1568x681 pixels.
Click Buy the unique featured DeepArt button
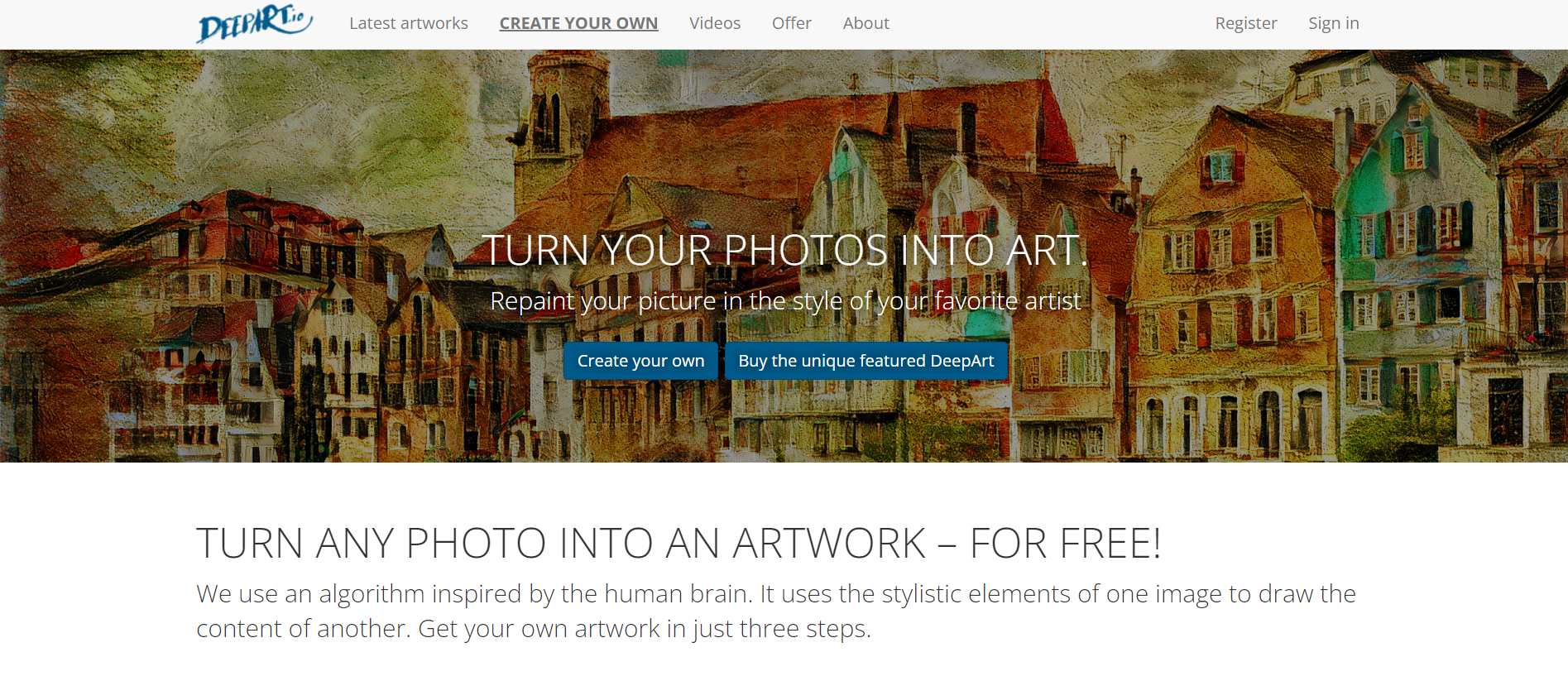tap(866, 361)
